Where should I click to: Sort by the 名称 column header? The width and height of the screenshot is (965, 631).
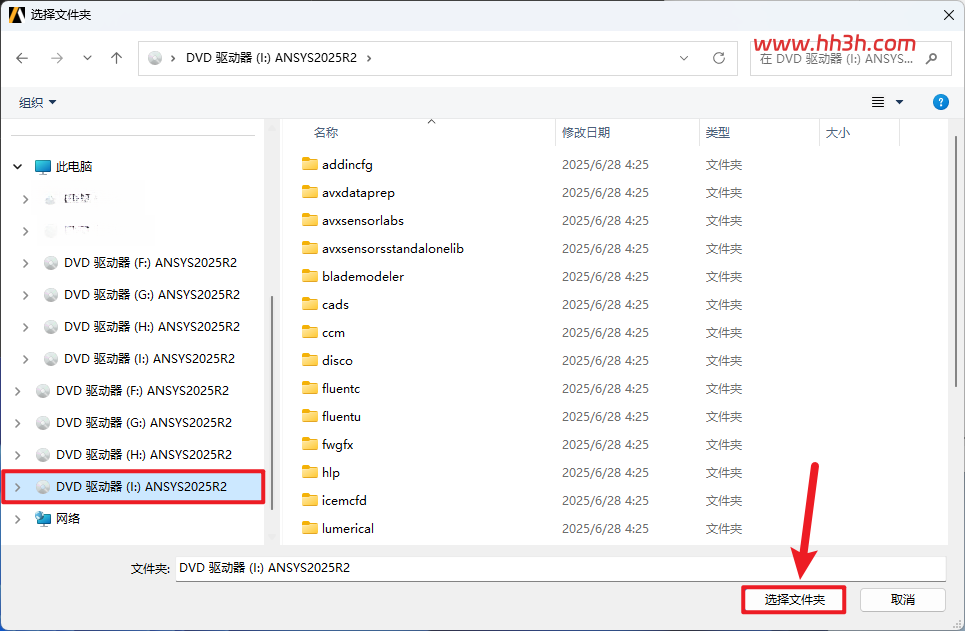(x=326, y=132)
